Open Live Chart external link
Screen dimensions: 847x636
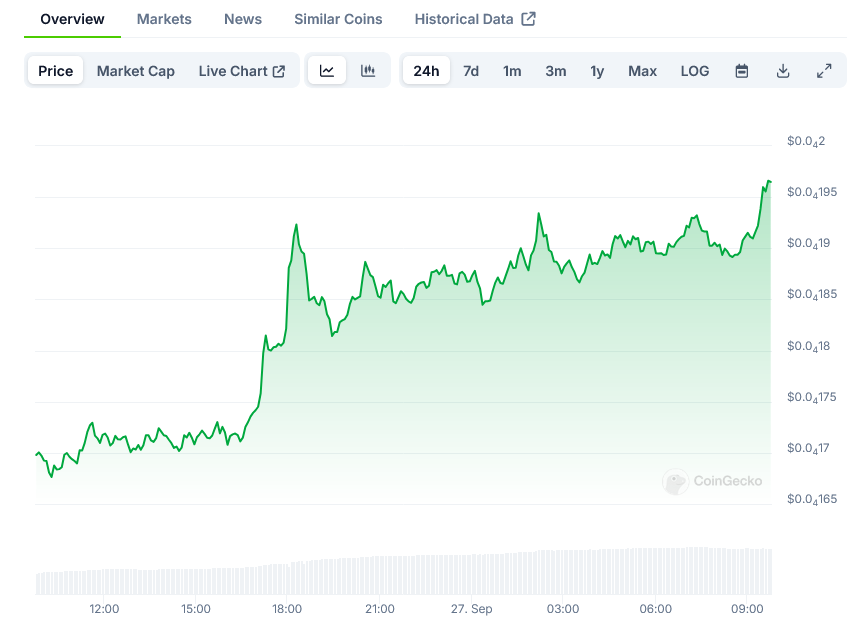coord(242,71)
